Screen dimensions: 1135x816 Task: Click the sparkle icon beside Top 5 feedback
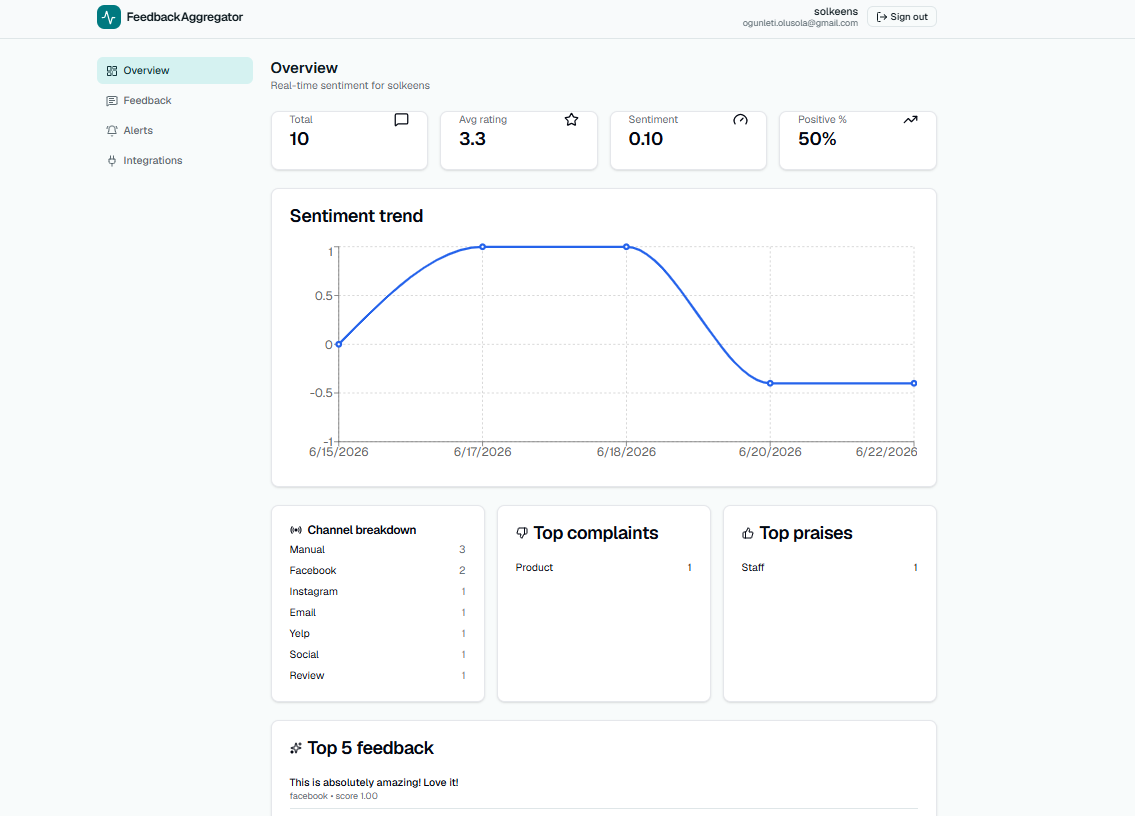[295, 748]
